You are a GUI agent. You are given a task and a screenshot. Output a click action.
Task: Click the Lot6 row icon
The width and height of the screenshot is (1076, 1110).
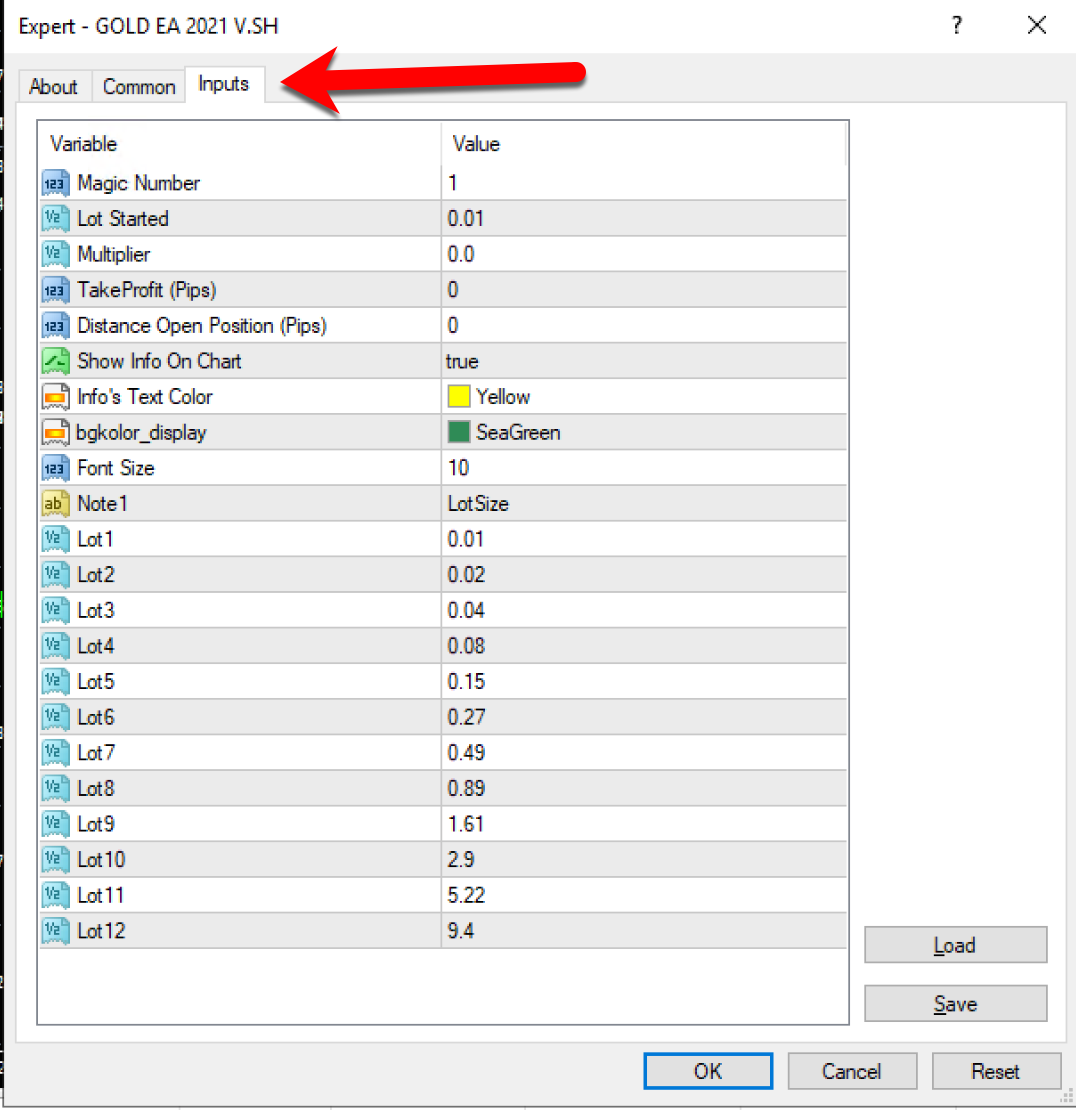55,717
